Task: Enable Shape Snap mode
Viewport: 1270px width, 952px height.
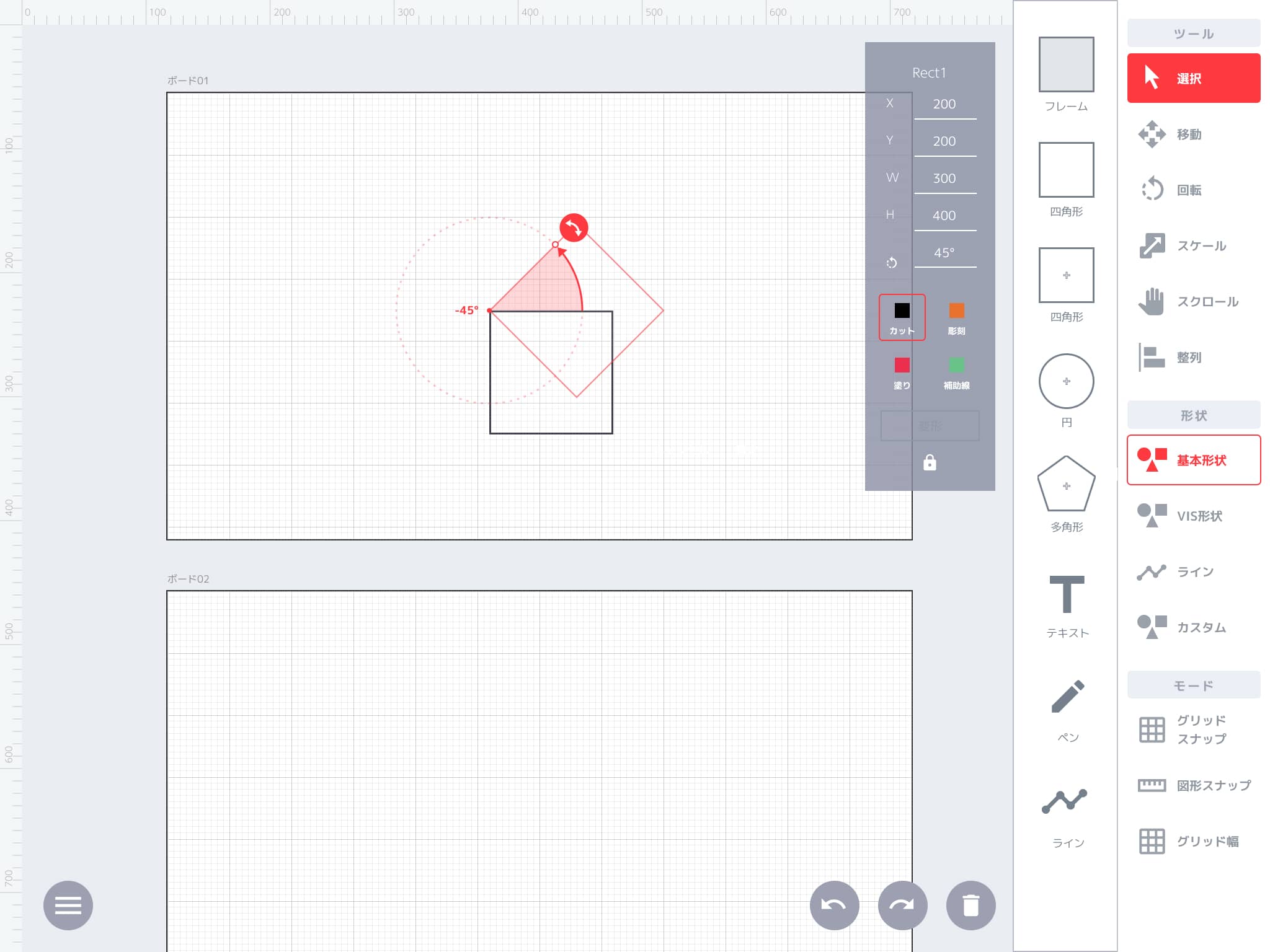Action: 1192,785
